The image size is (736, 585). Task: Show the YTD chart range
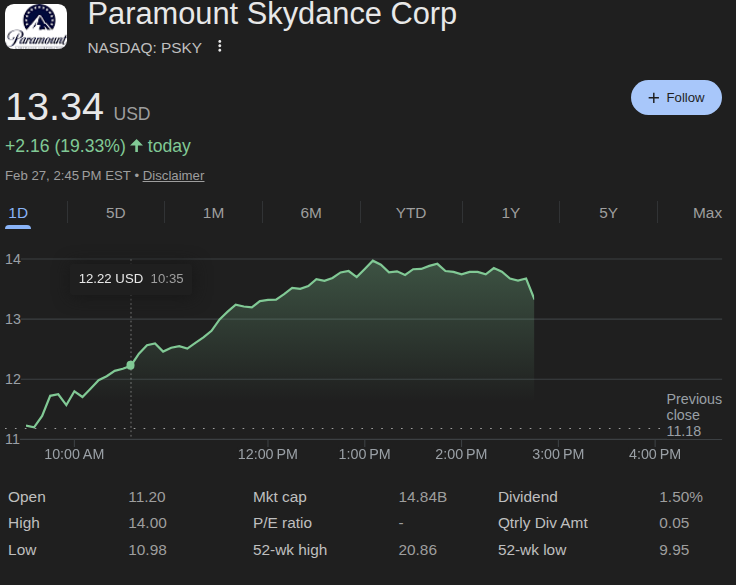tap(411, 213)
